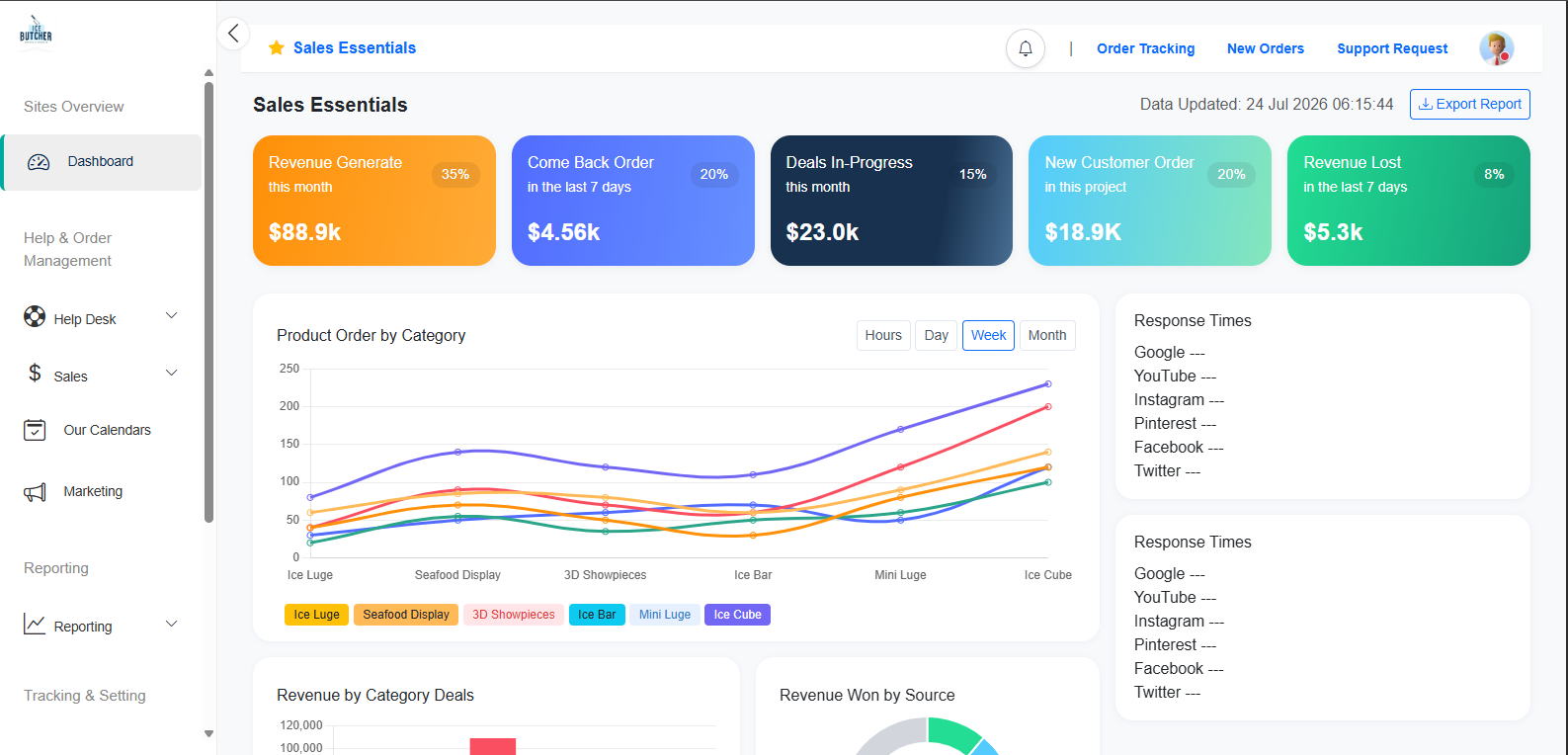Expand the Reporting menu chevron
The image size is (1568, 755).
[x=171, y=624]
